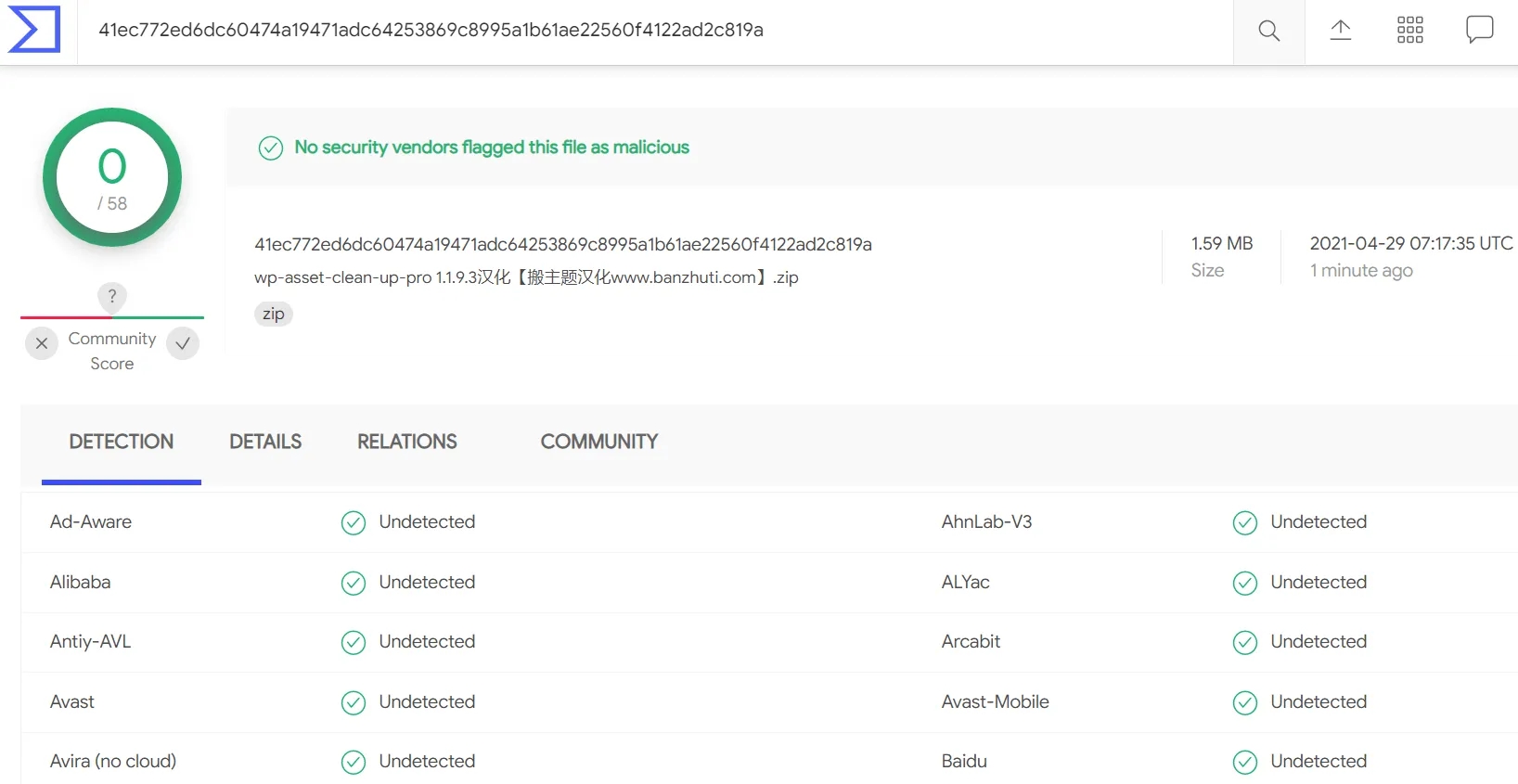The width and height of the screenshot is (1518, 784).
Task: Click the VirusTotal sigma logo
Action: click(34, 29)
